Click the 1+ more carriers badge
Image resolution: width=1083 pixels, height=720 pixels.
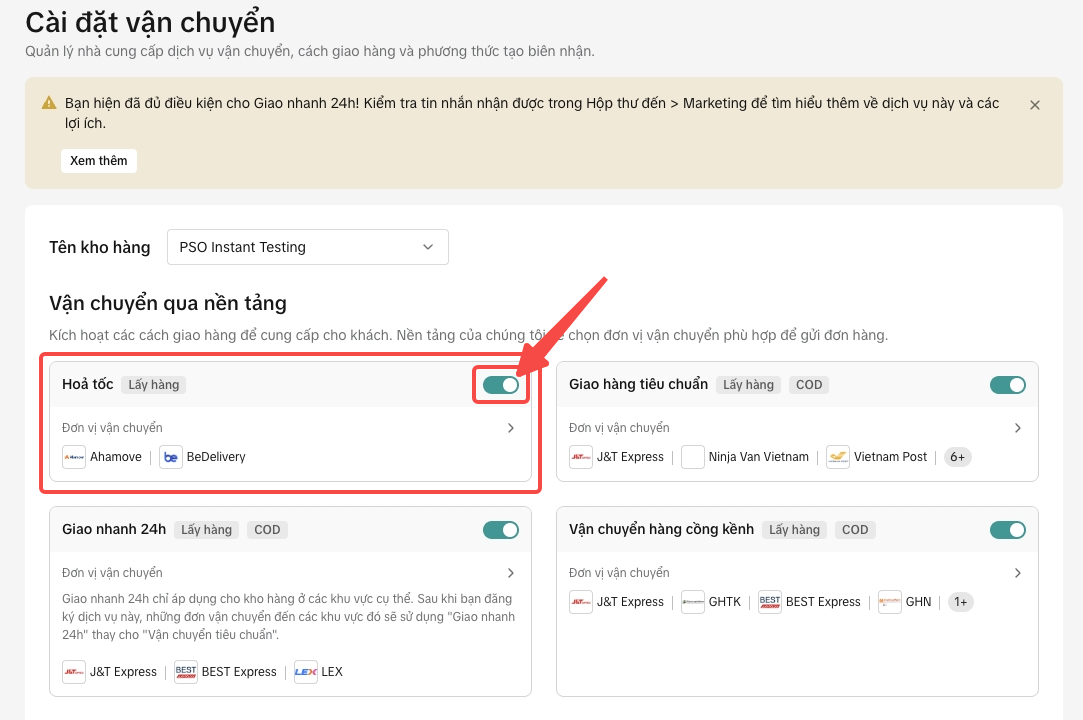point(960,602)
